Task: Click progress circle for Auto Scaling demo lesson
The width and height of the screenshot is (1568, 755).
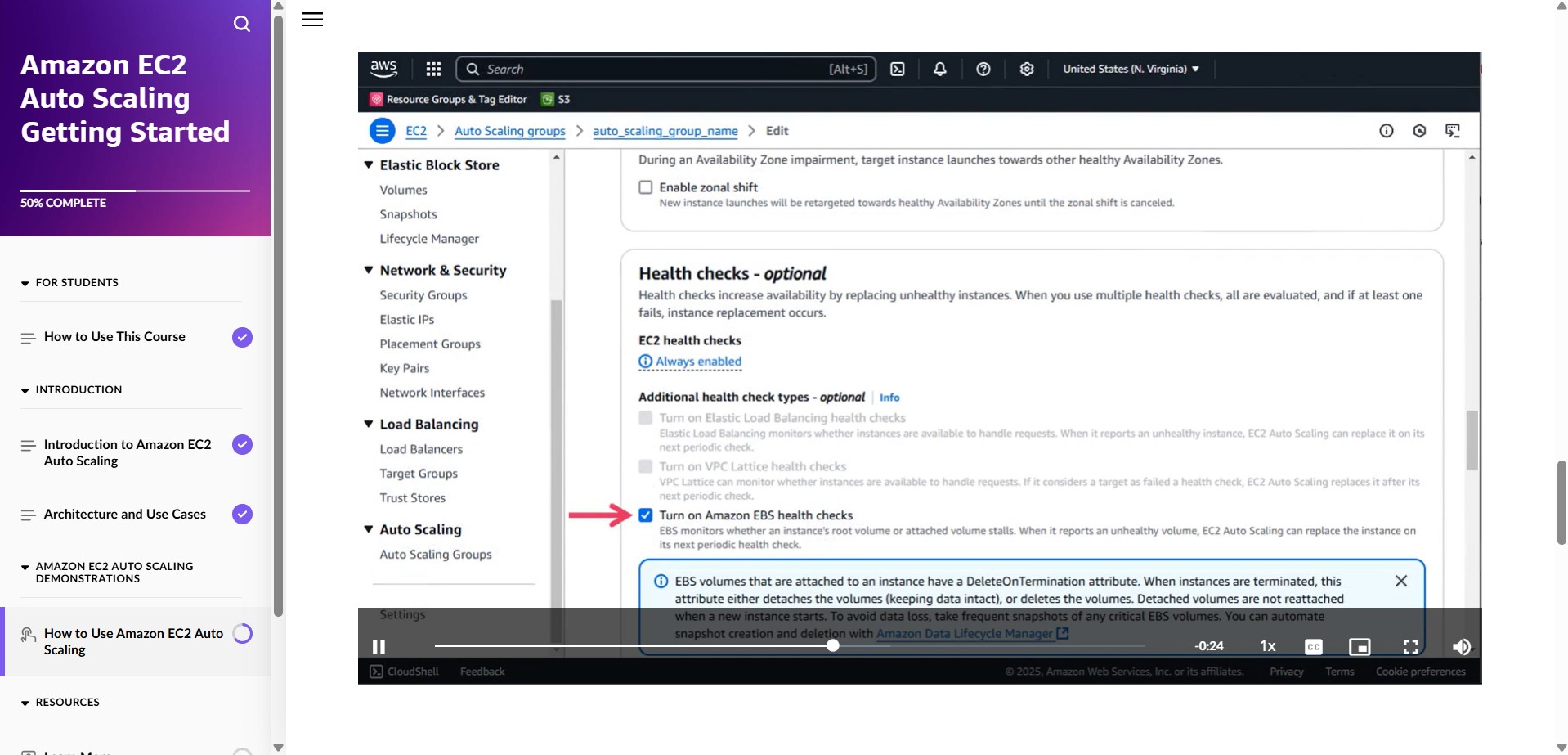Action: tap(242, 634)
